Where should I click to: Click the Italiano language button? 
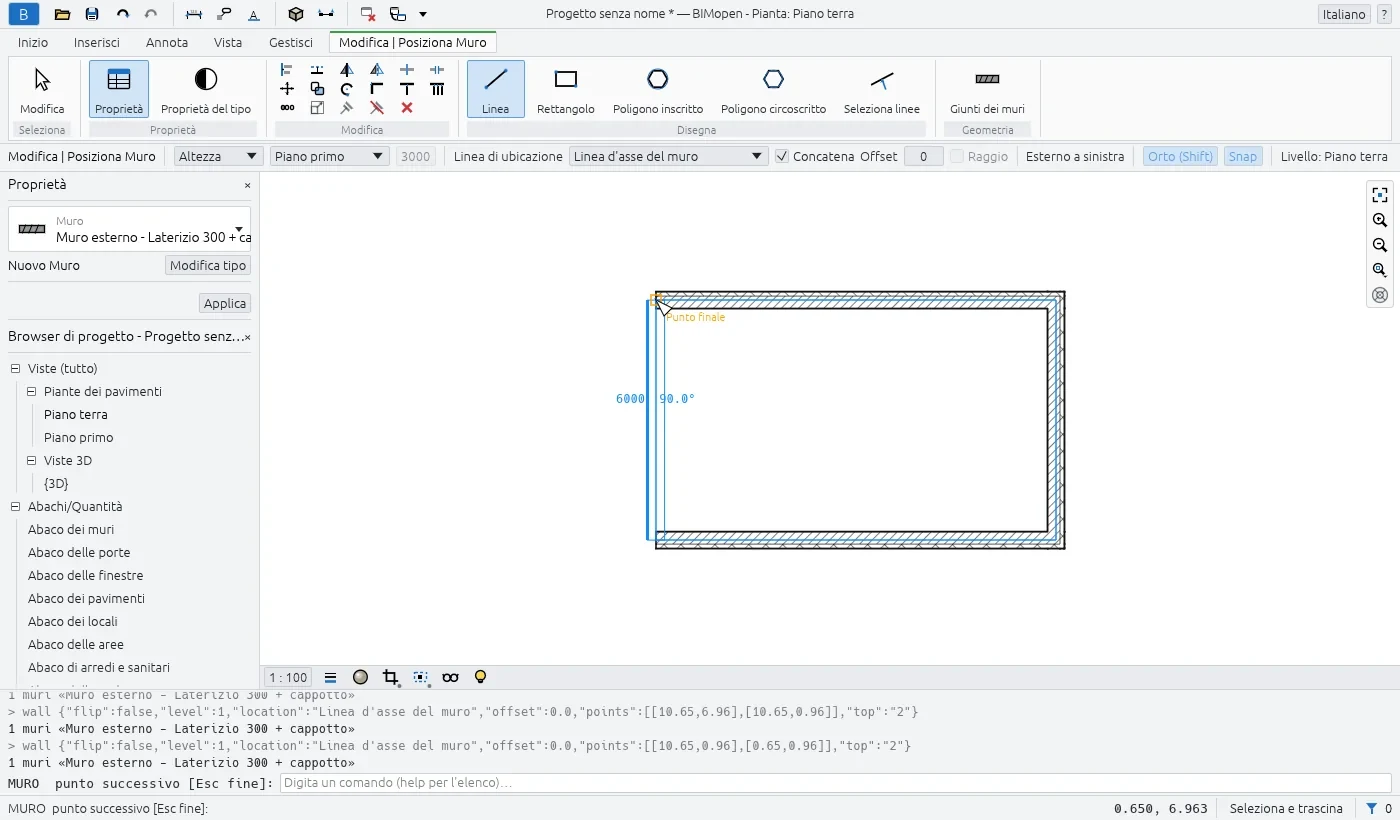coord(1344,14)
